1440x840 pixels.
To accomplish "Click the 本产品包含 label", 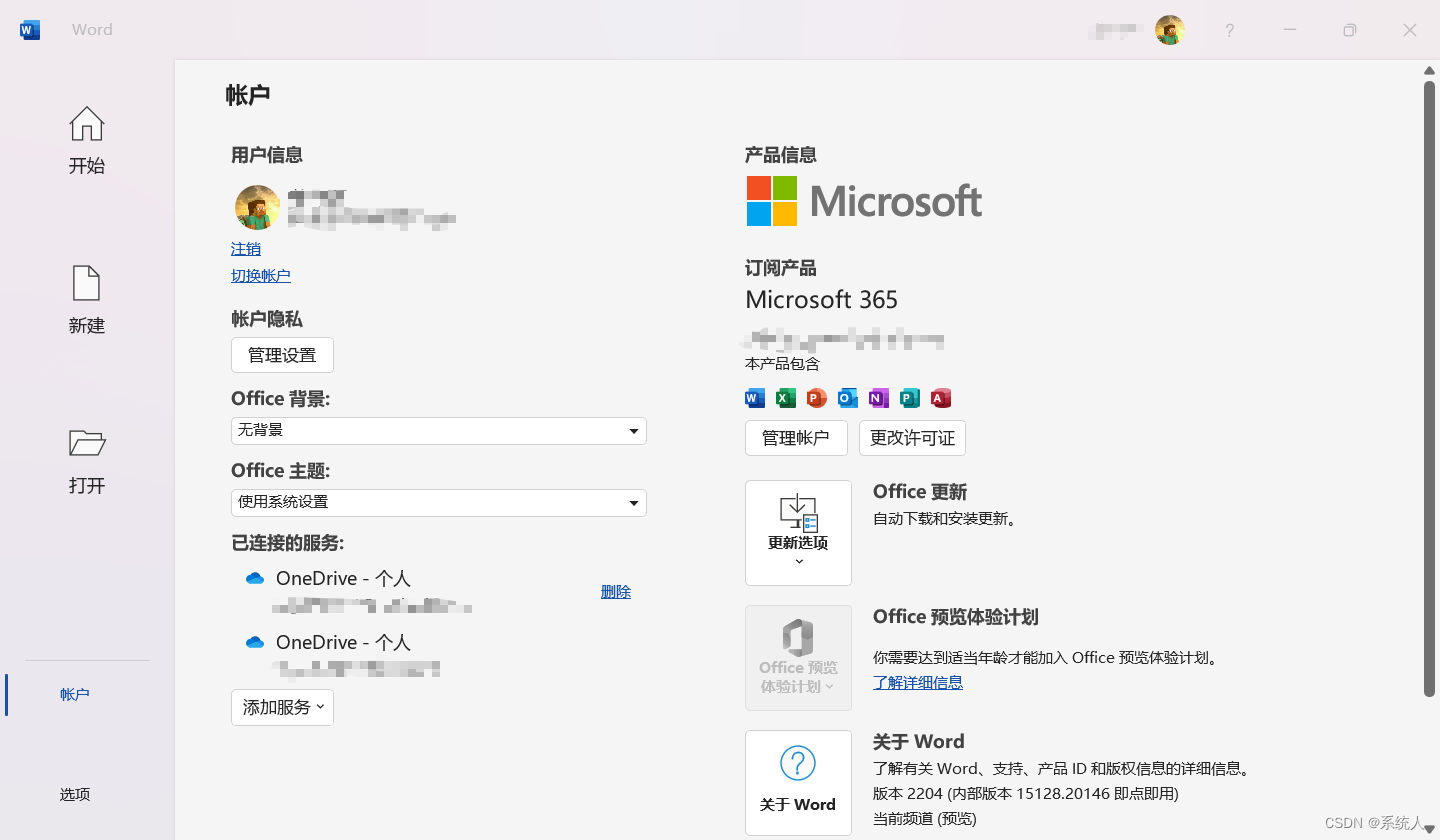I will pyautogui.click(x=782, y=364).
